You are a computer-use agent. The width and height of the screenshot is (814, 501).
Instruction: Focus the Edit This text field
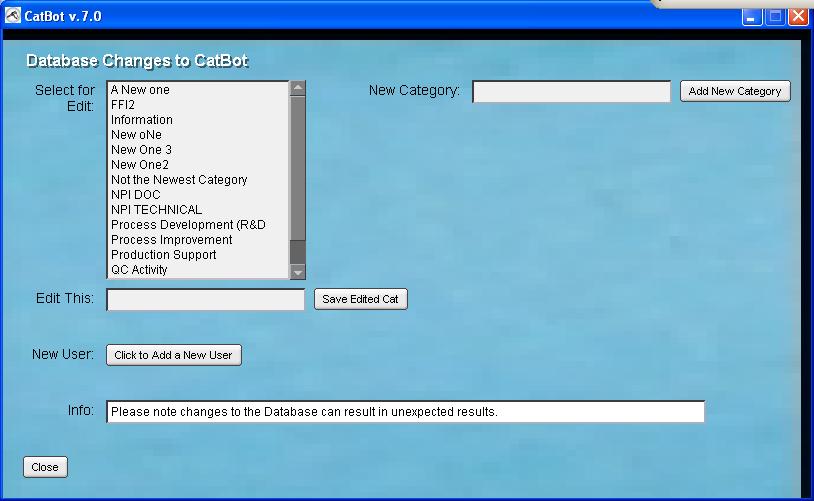206,300
